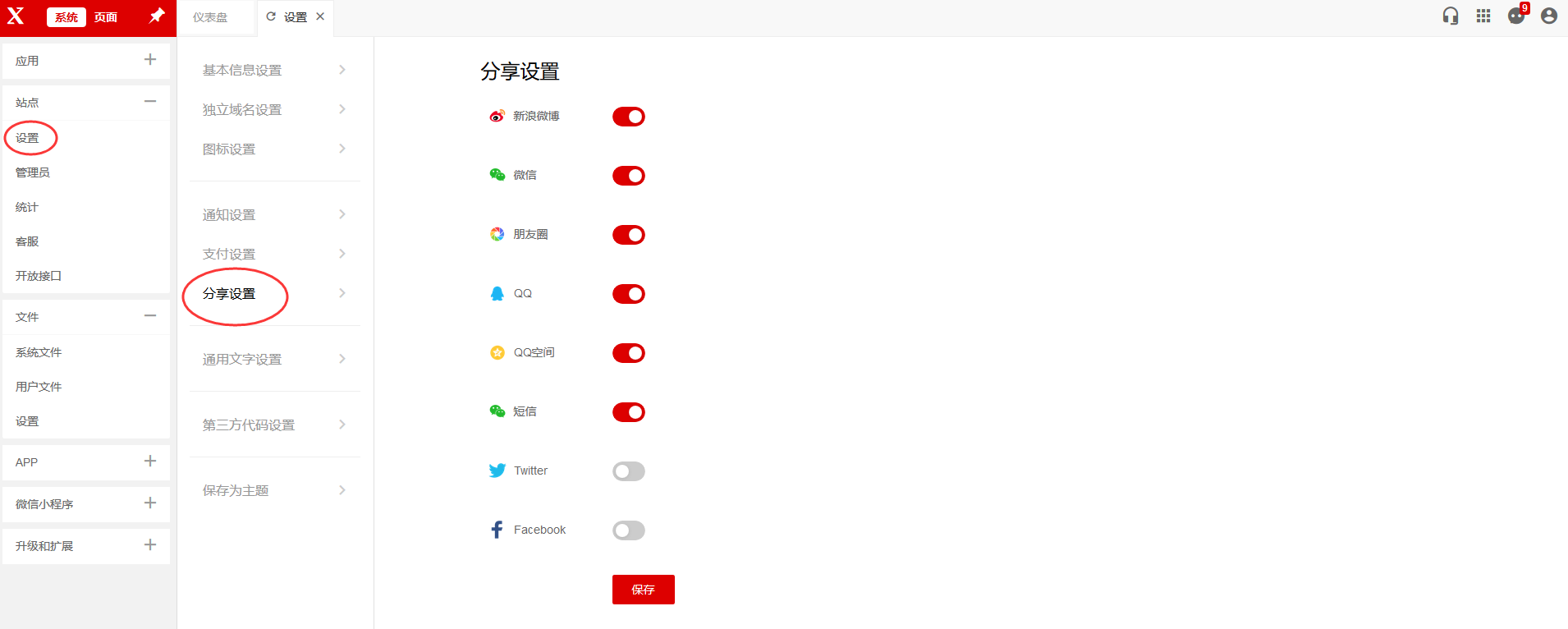Switch to the 仪表盘 tab
1568x629 pixels.
point(211,17)
